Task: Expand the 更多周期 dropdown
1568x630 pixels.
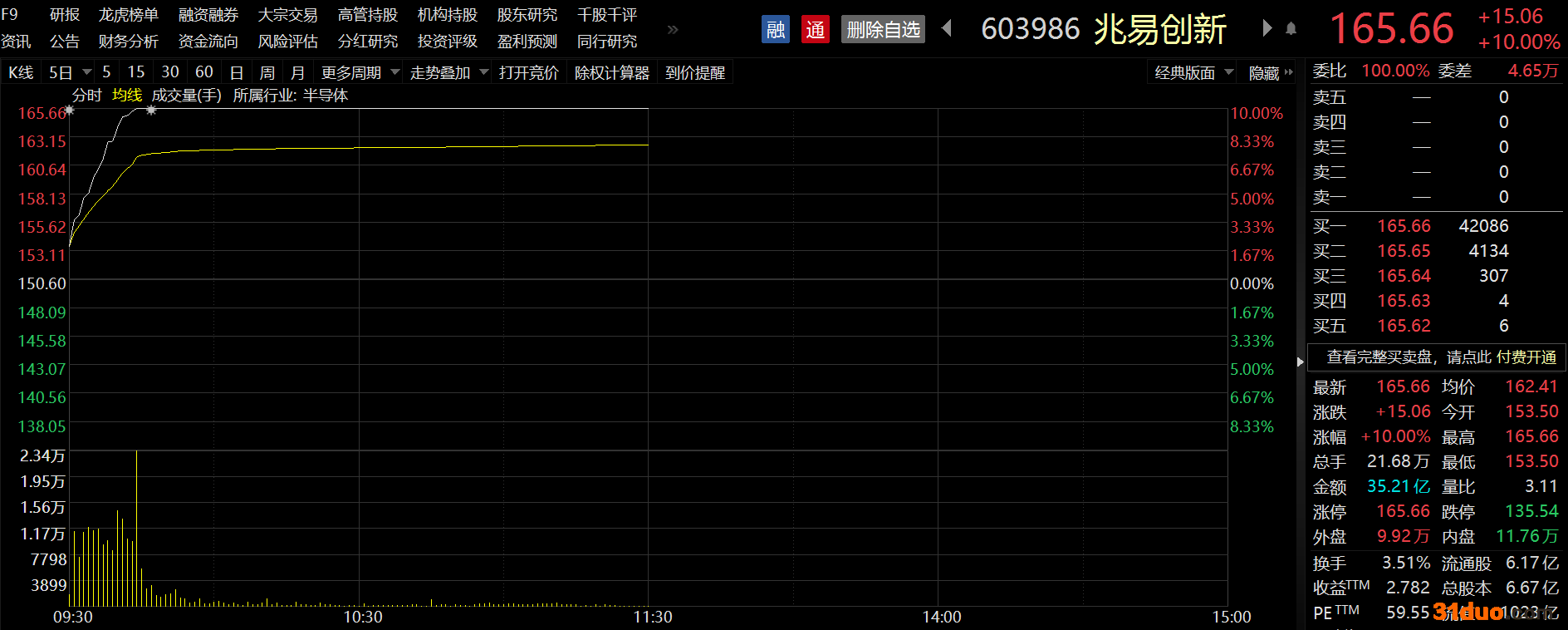Action: click(x=360, y=73)
